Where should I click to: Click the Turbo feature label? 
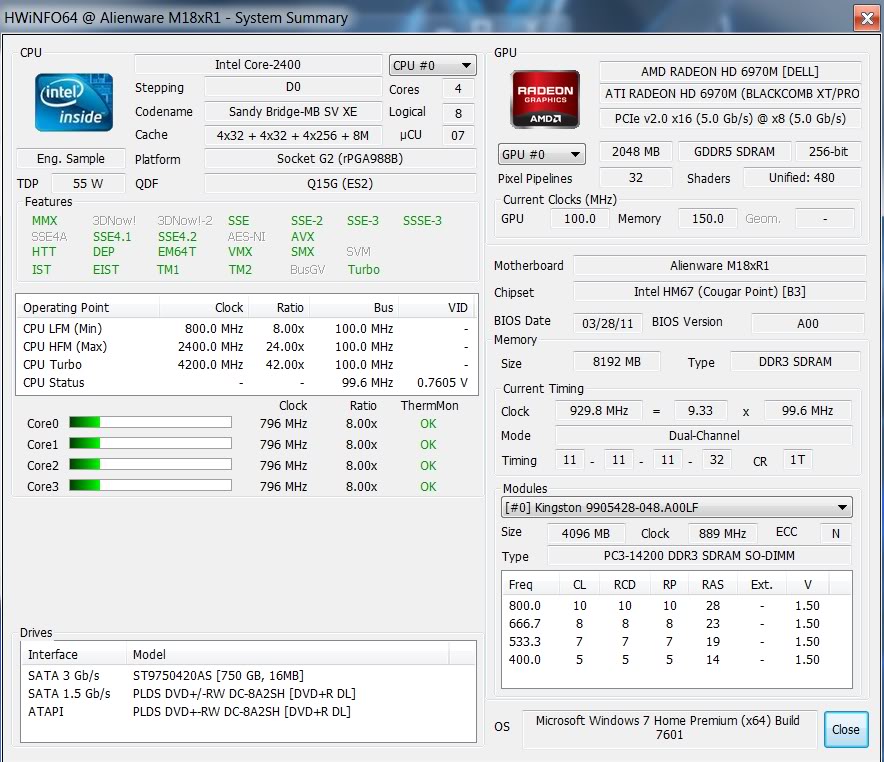pyautogui.click(x=364, y=270)
